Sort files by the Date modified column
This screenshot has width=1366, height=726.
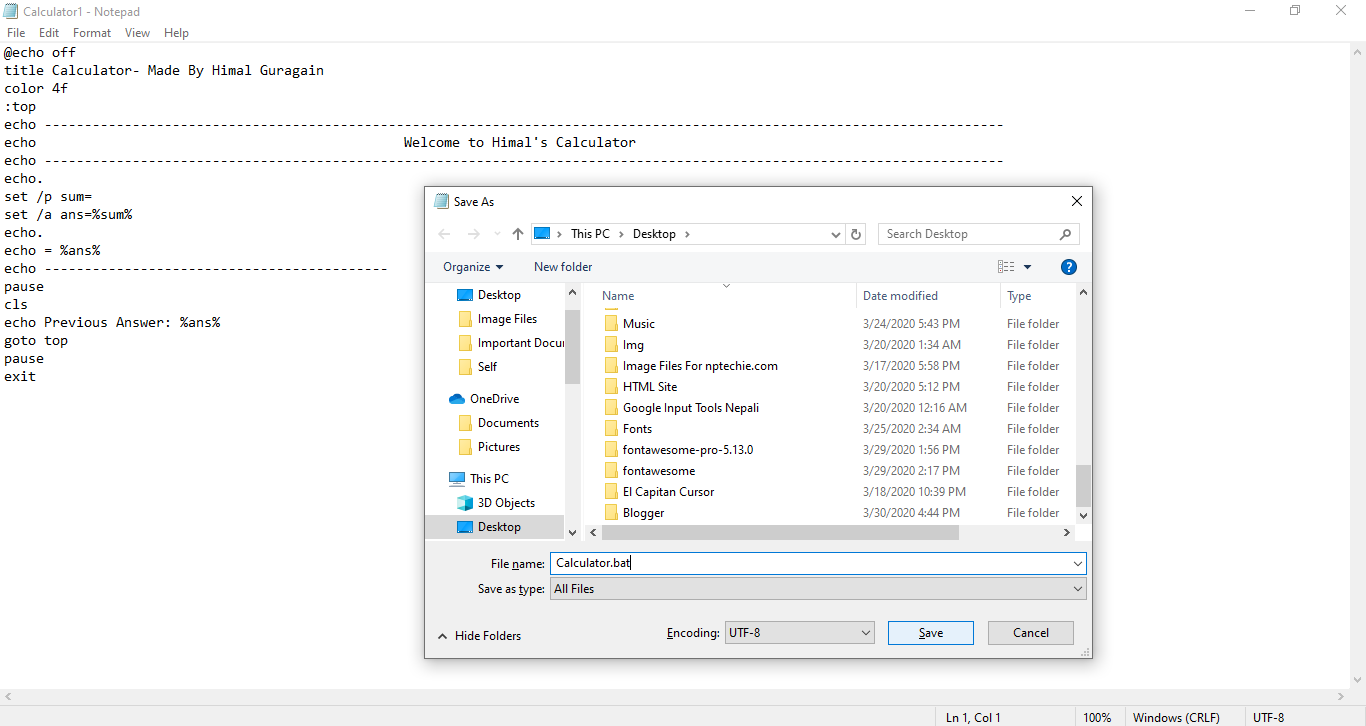tap(901, 295)
